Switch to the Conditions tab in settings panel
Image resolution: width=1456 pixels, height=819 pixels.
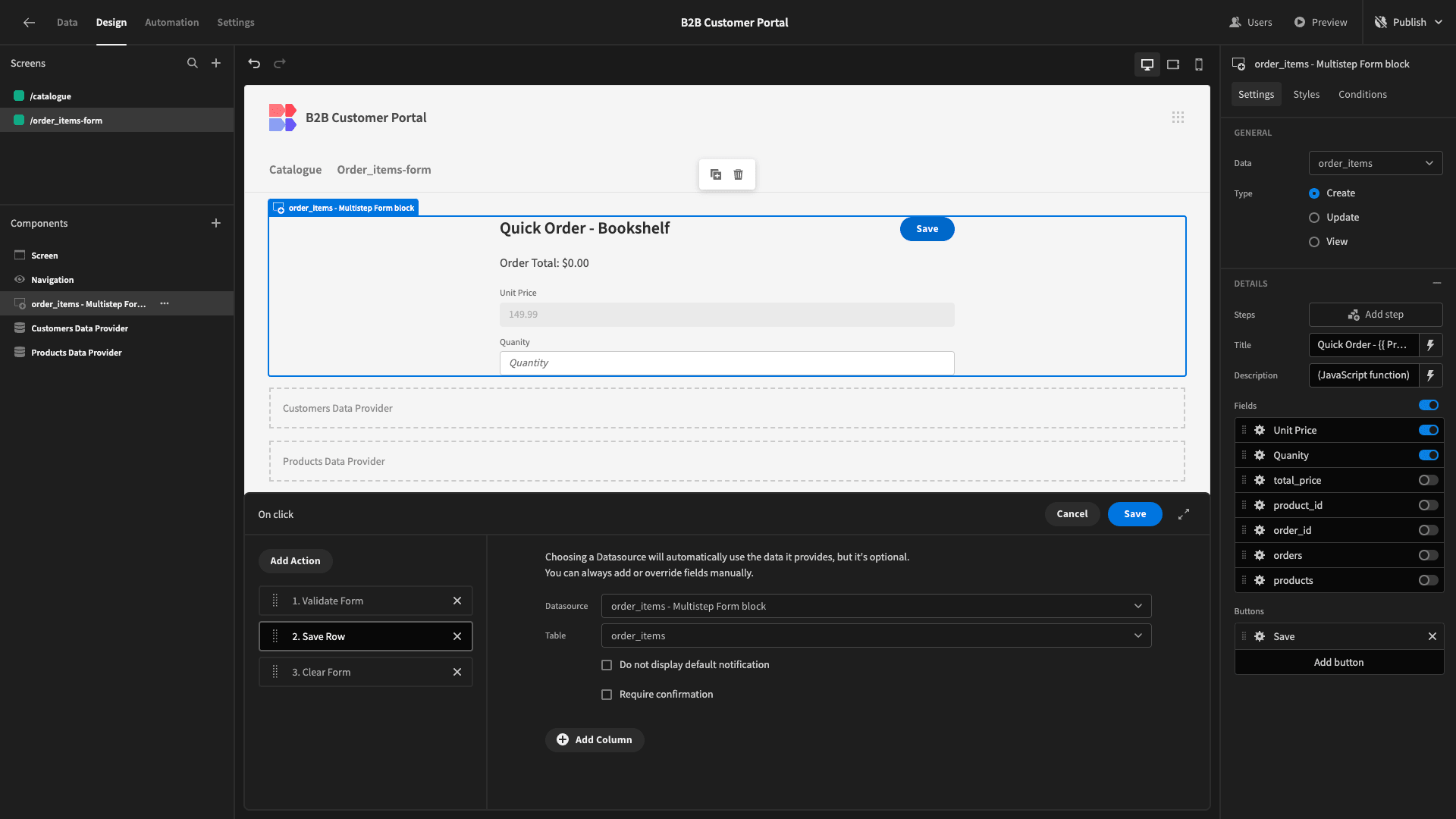(x=1363, y=94)
